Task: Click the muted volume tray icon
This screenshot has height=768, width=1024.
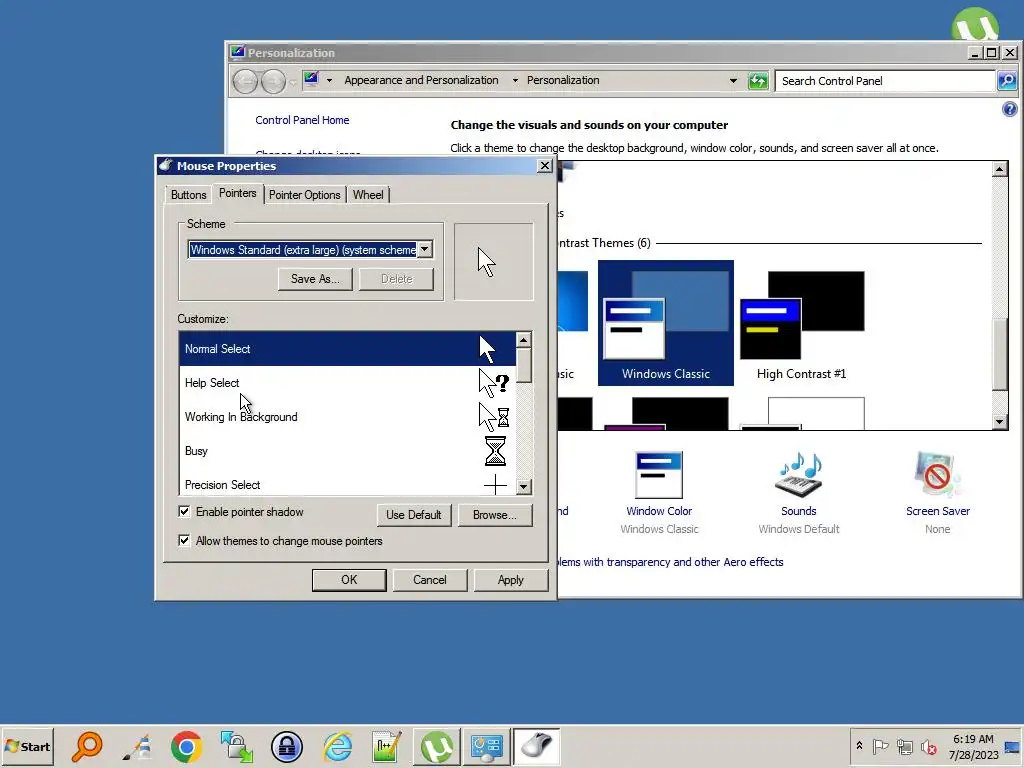Action: (928, 746)
